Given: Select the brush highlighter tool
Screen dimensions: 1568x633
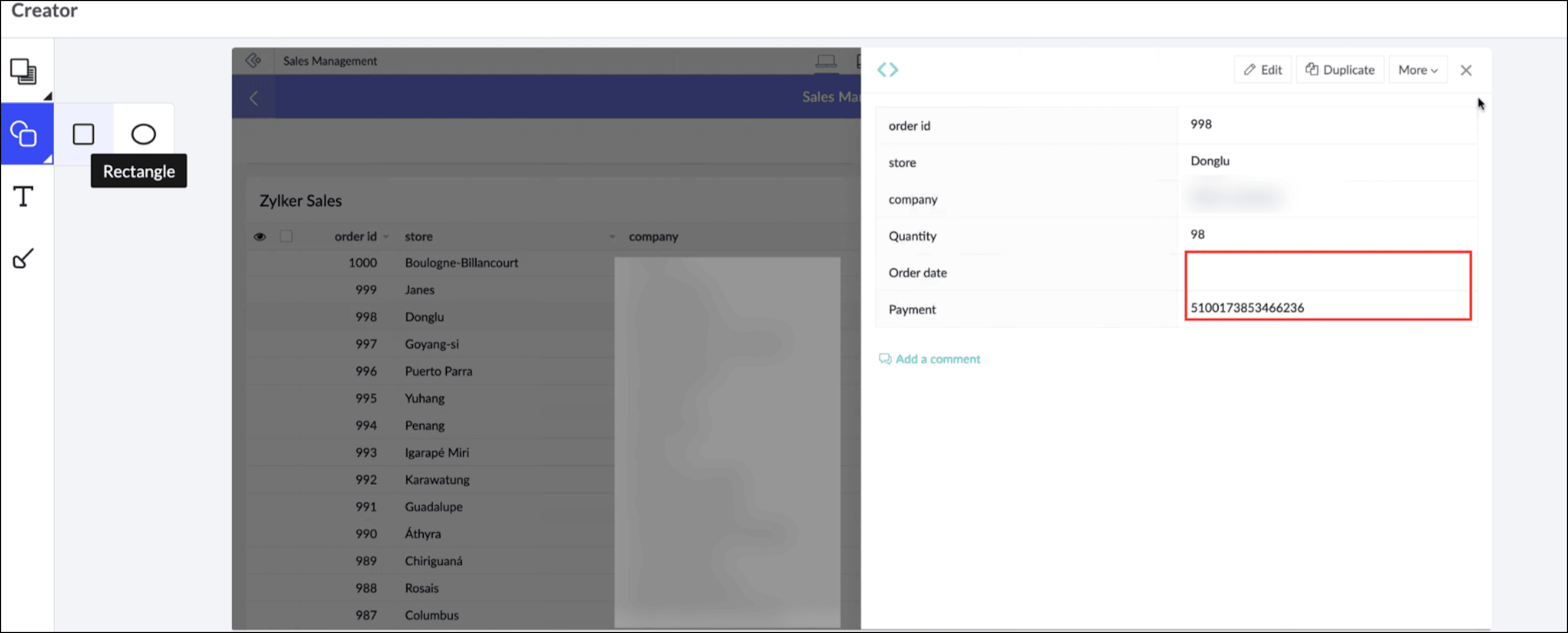Looking at the screenshot, I should 23,258.
